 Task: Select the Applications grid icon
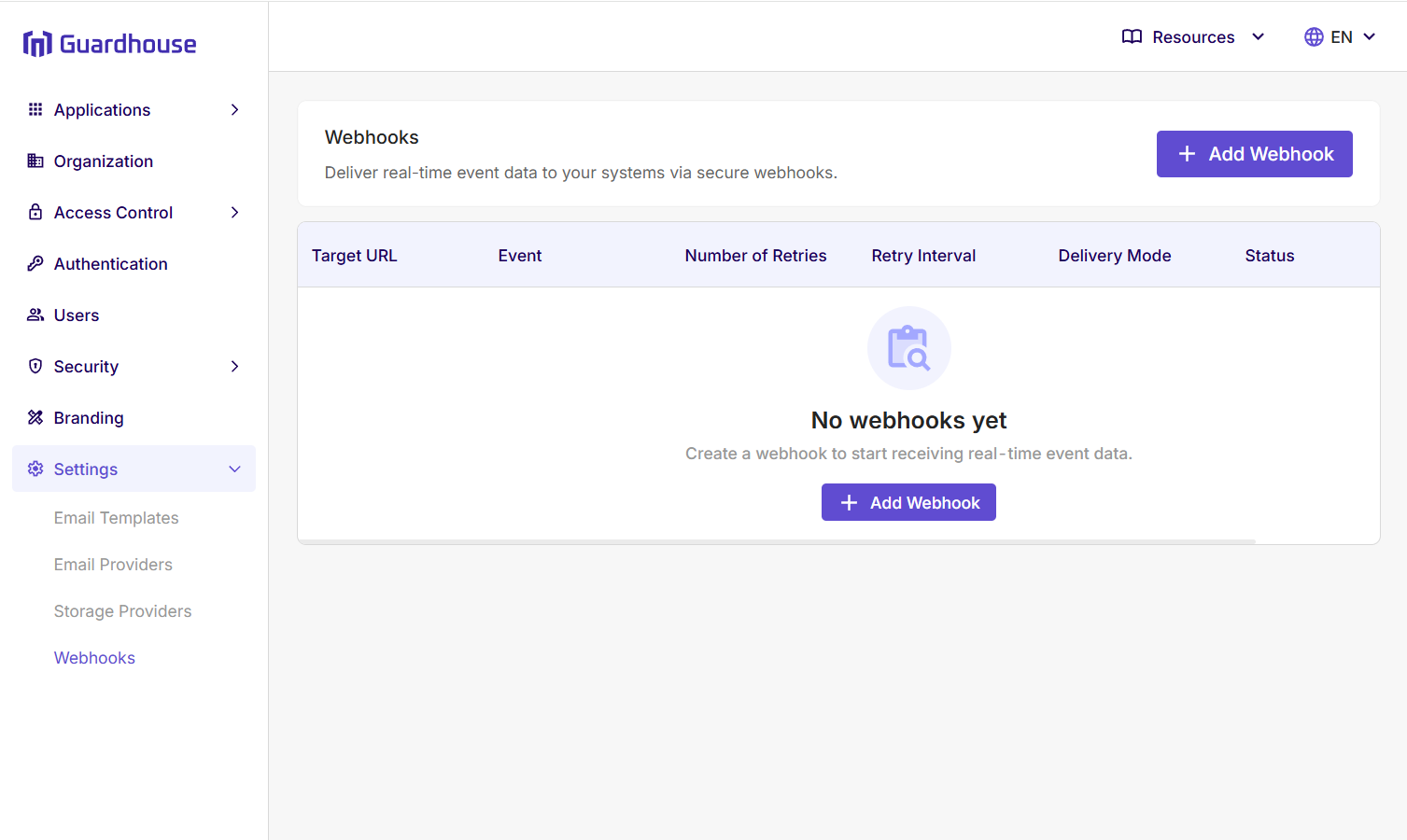(x=35, y=109)
